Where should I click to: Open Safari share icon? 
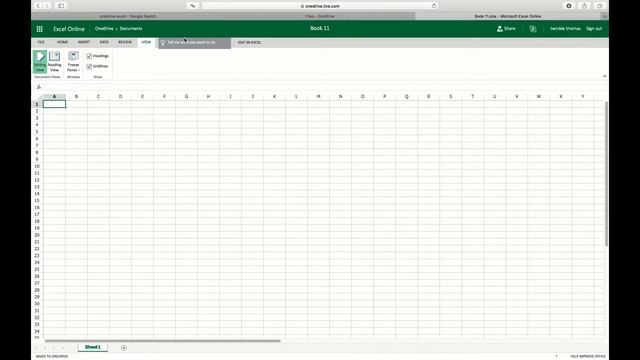(584, 6)
